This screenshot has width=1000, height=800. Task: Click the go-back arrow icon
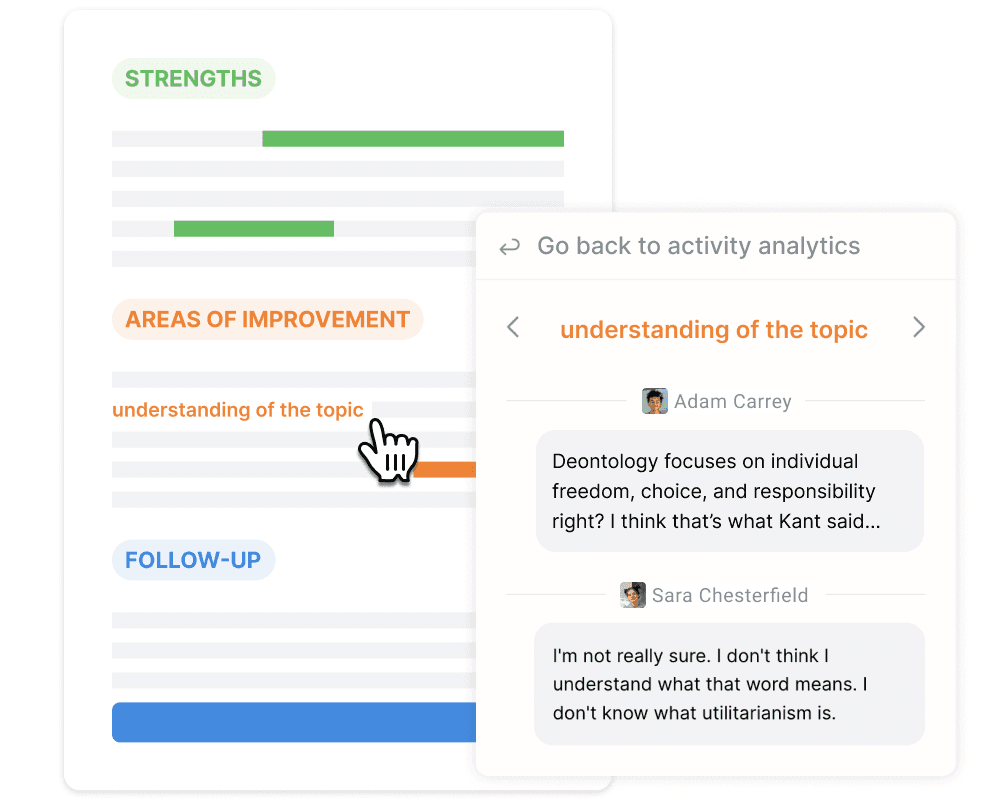509,246
